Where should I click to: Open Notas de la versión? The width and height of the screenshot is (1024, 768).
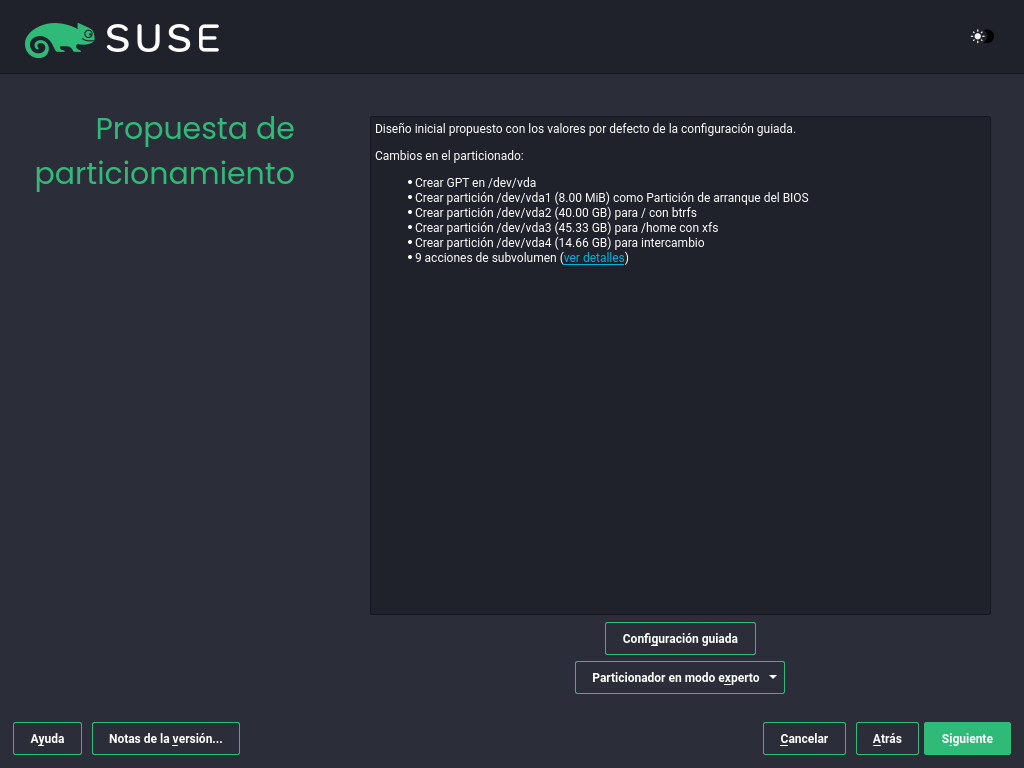coord(166,739)
